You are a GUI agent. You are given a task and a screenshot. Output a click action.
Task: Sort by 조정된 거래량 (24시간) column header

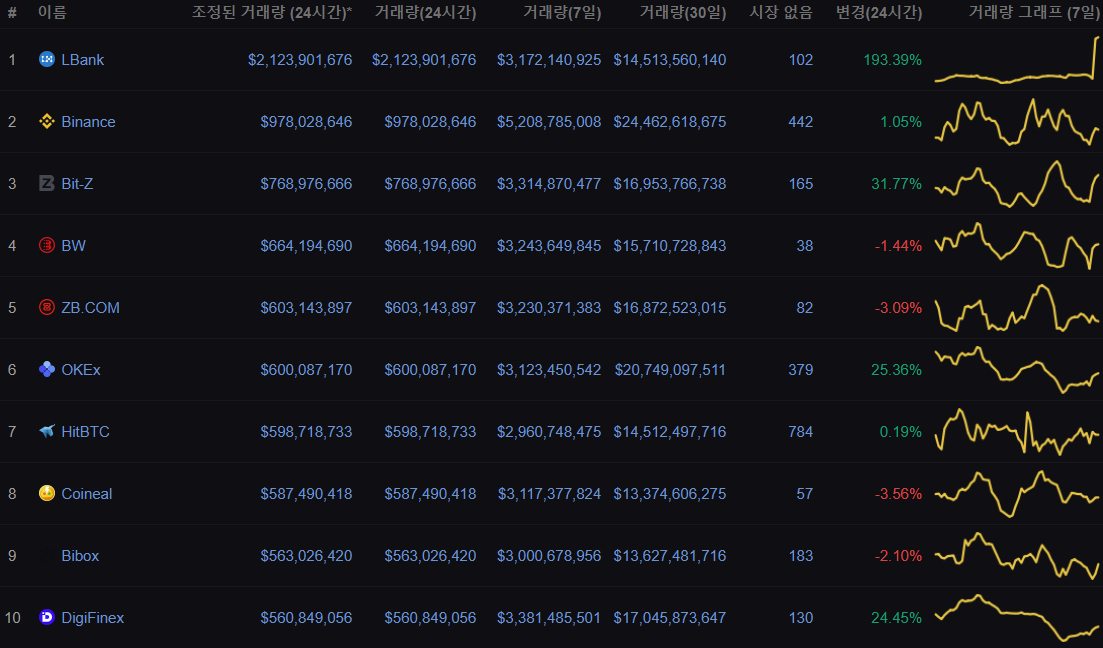click(x=272, y=13)
